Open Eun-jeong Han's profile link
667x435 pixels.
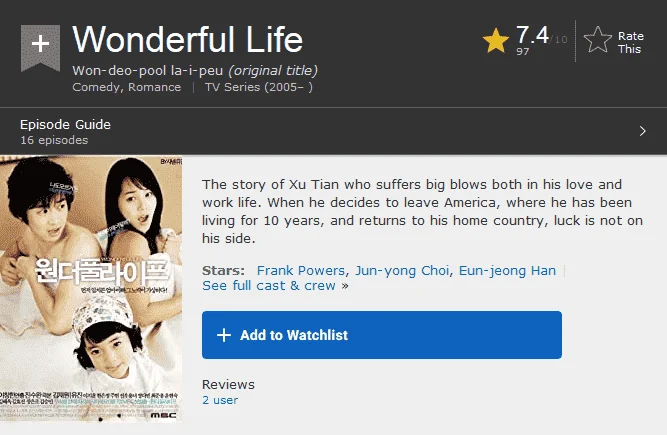pyautogui.click(x=507, y=270)
